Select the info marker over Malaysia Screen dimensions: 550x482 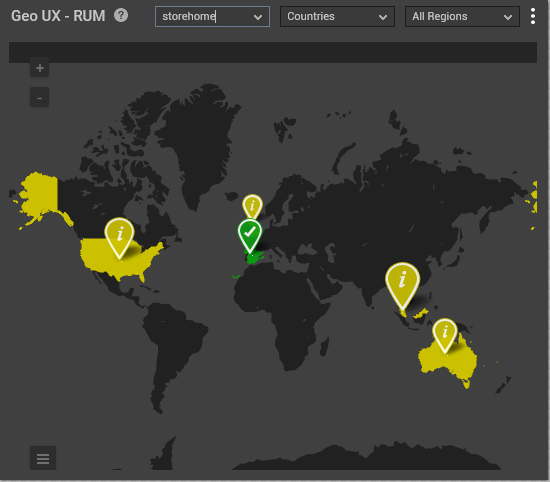tap(402, 284)
